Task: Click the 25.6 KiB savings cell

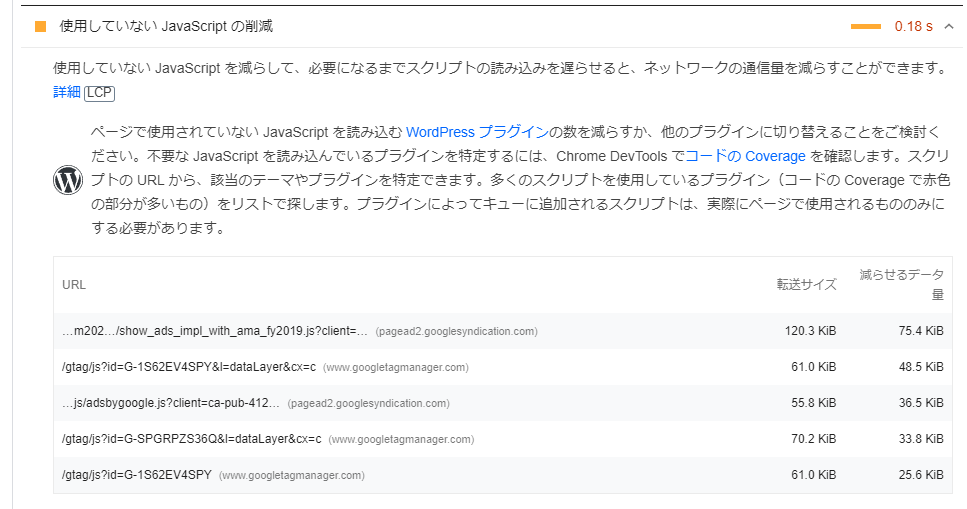Action: pyautogui.click(x=921, y=475)
